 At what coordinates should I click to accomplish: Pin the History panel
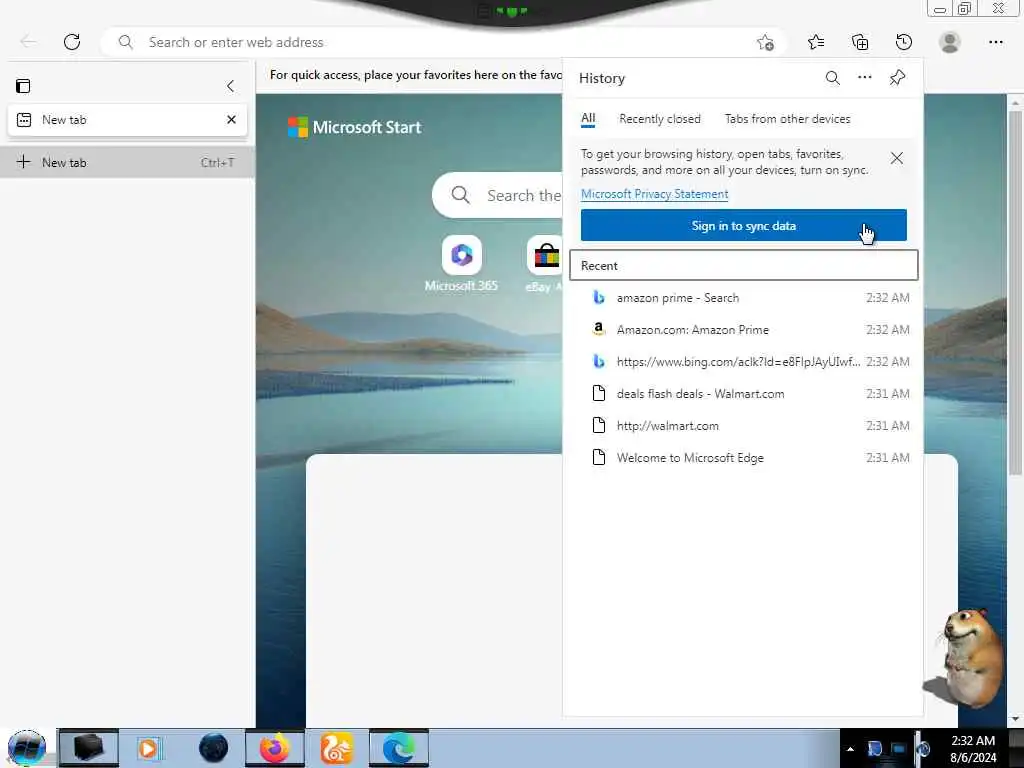(x=897, y=78)
